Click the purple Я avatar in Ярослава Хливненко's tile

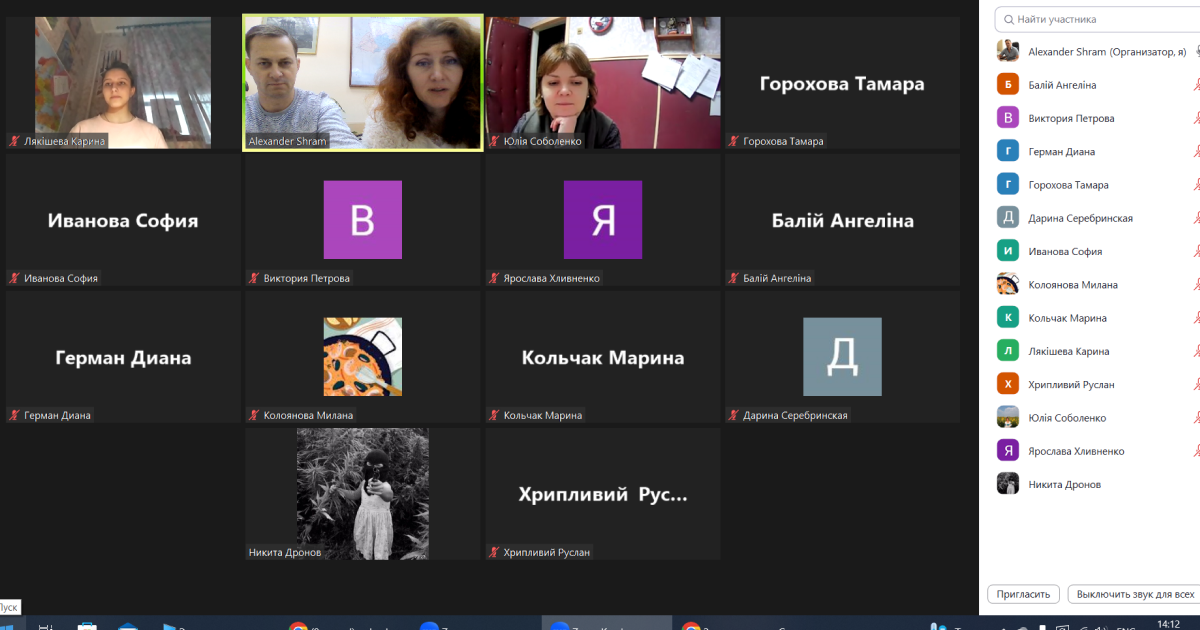(602, 220)
